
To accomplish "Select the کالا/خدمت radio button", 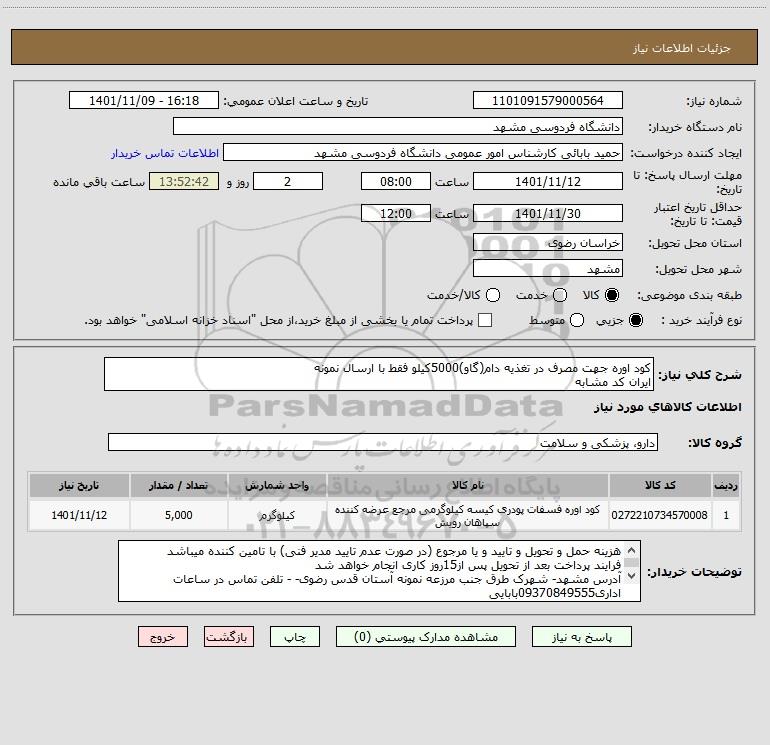I will (x=493, y=295).
